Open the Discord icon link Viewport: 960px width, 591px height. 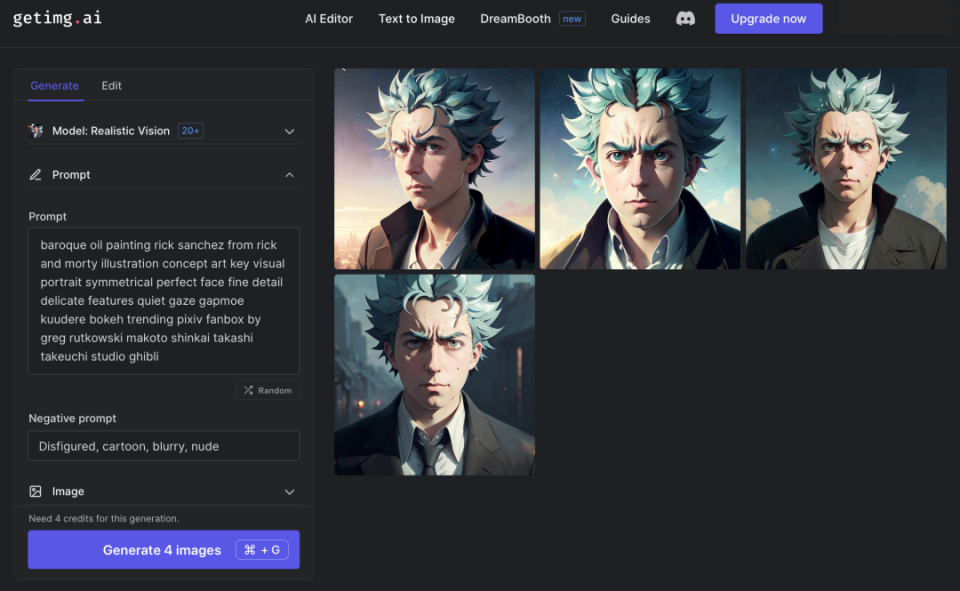coord(685,19)
